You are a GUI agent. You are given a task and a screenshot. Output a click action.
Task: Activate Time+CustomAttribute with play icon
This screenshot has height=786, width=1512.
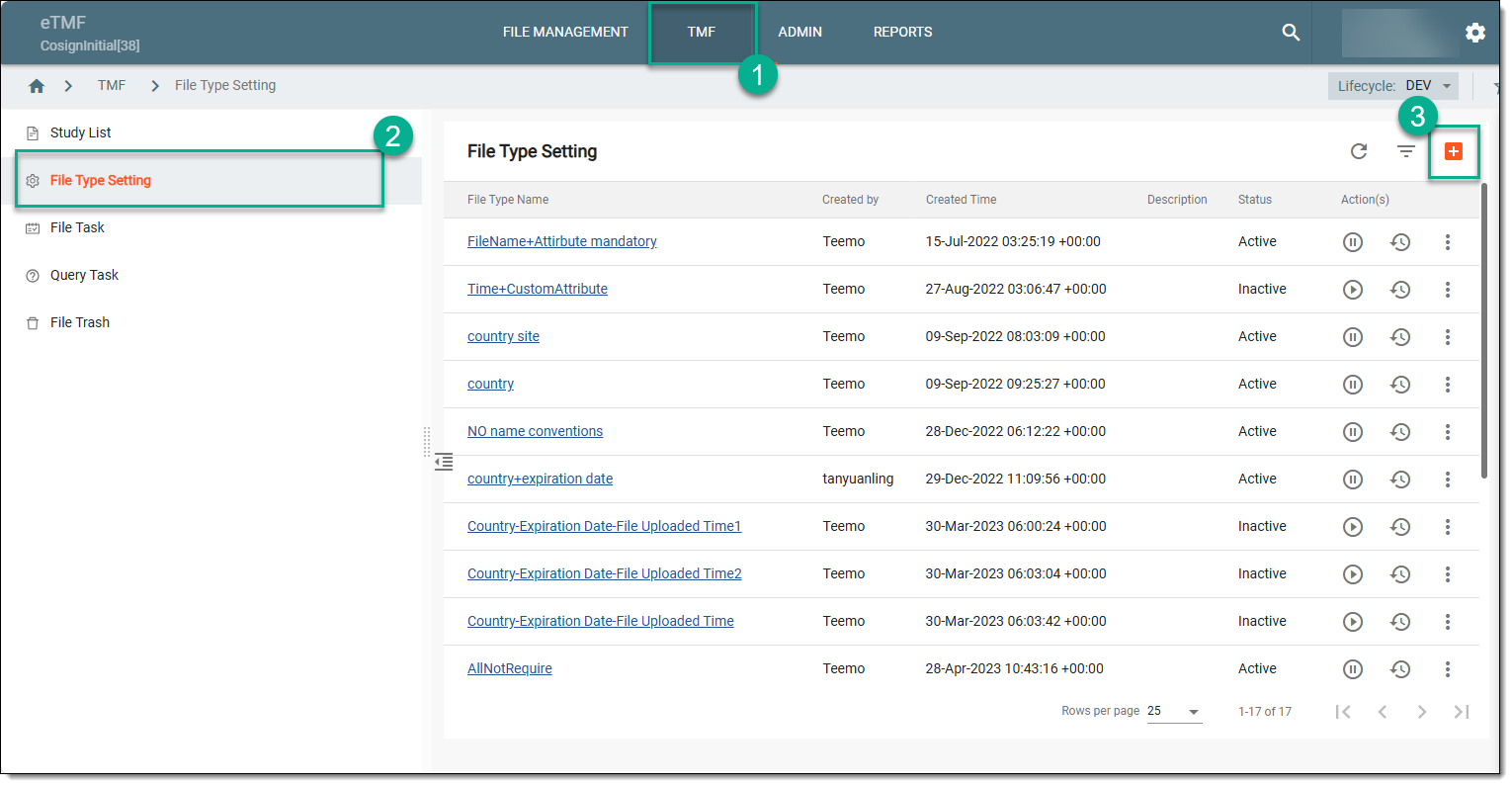click(1353, 290)
